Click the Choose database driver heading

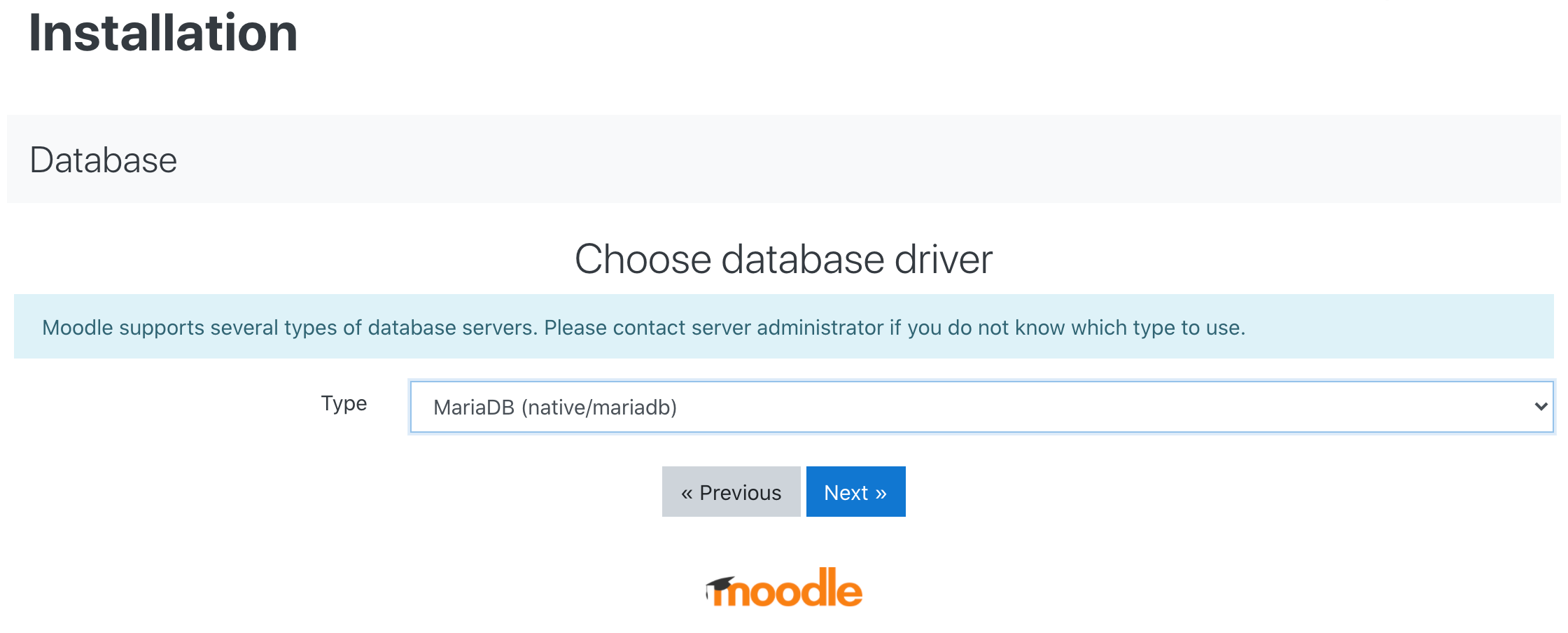point(783,259)
